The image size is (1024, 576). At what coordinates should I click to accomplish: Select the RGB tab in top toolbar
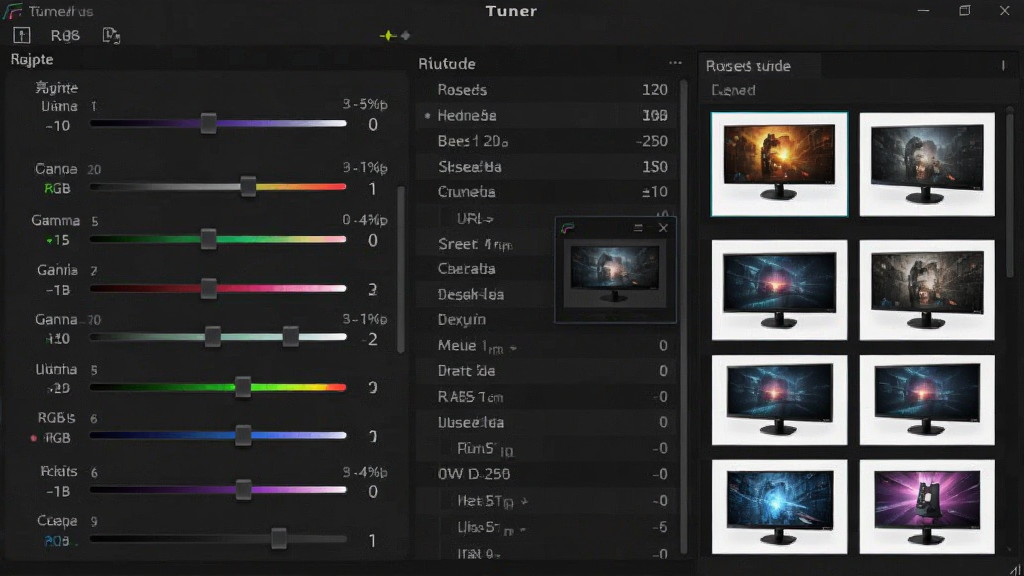65,35
